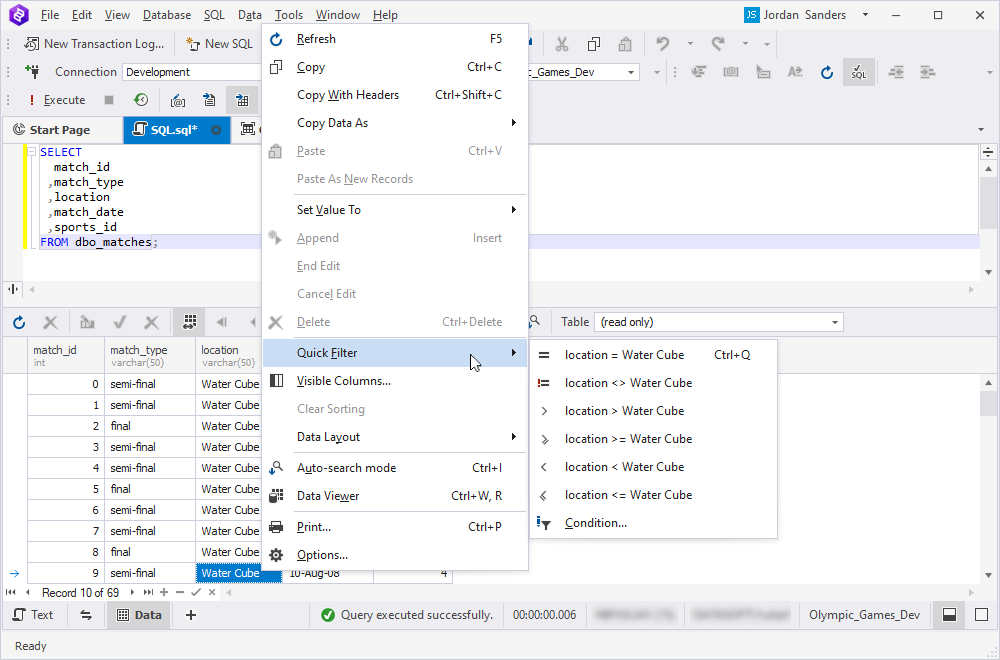Collapse the SELECT statement code block
This screenshot has width=1000, height=660.
(31, 152)
